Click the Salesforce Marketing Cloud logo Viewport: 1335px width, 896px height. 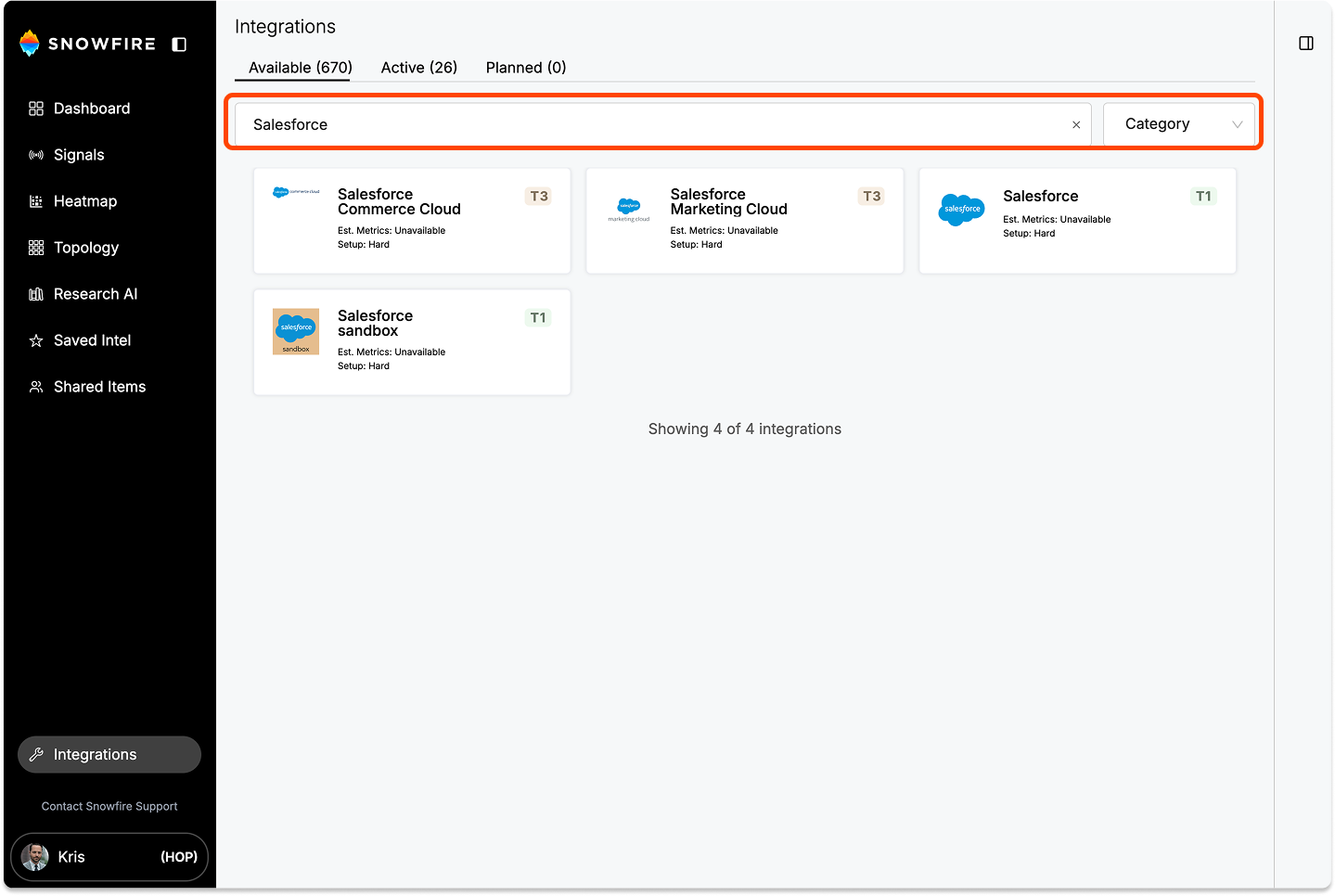coord(629,209)
